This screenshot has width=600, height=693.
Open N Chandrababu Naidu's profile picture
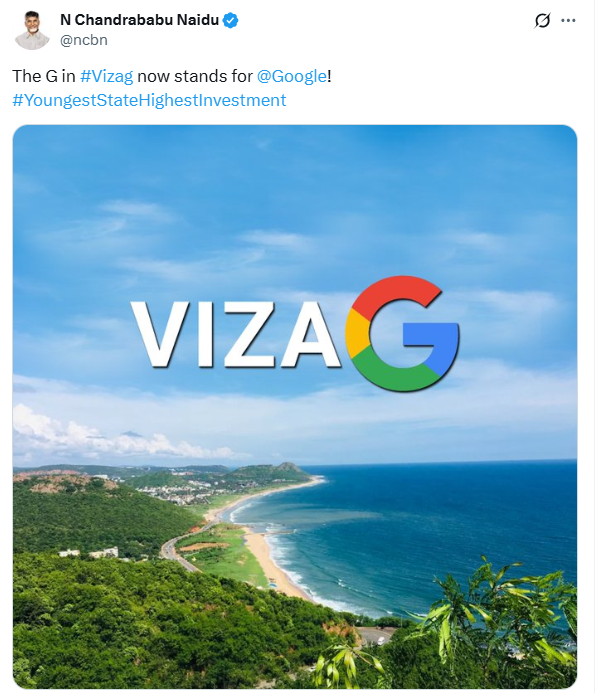click(x=32, y=30)
